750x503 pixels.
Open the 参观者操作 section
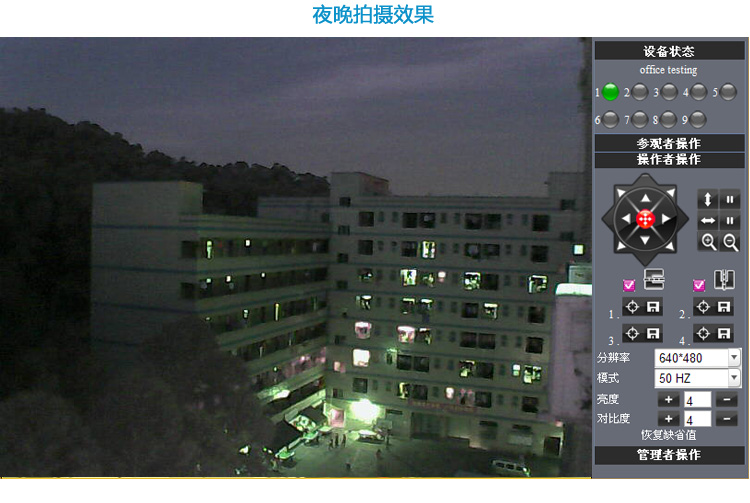(668, 143)
